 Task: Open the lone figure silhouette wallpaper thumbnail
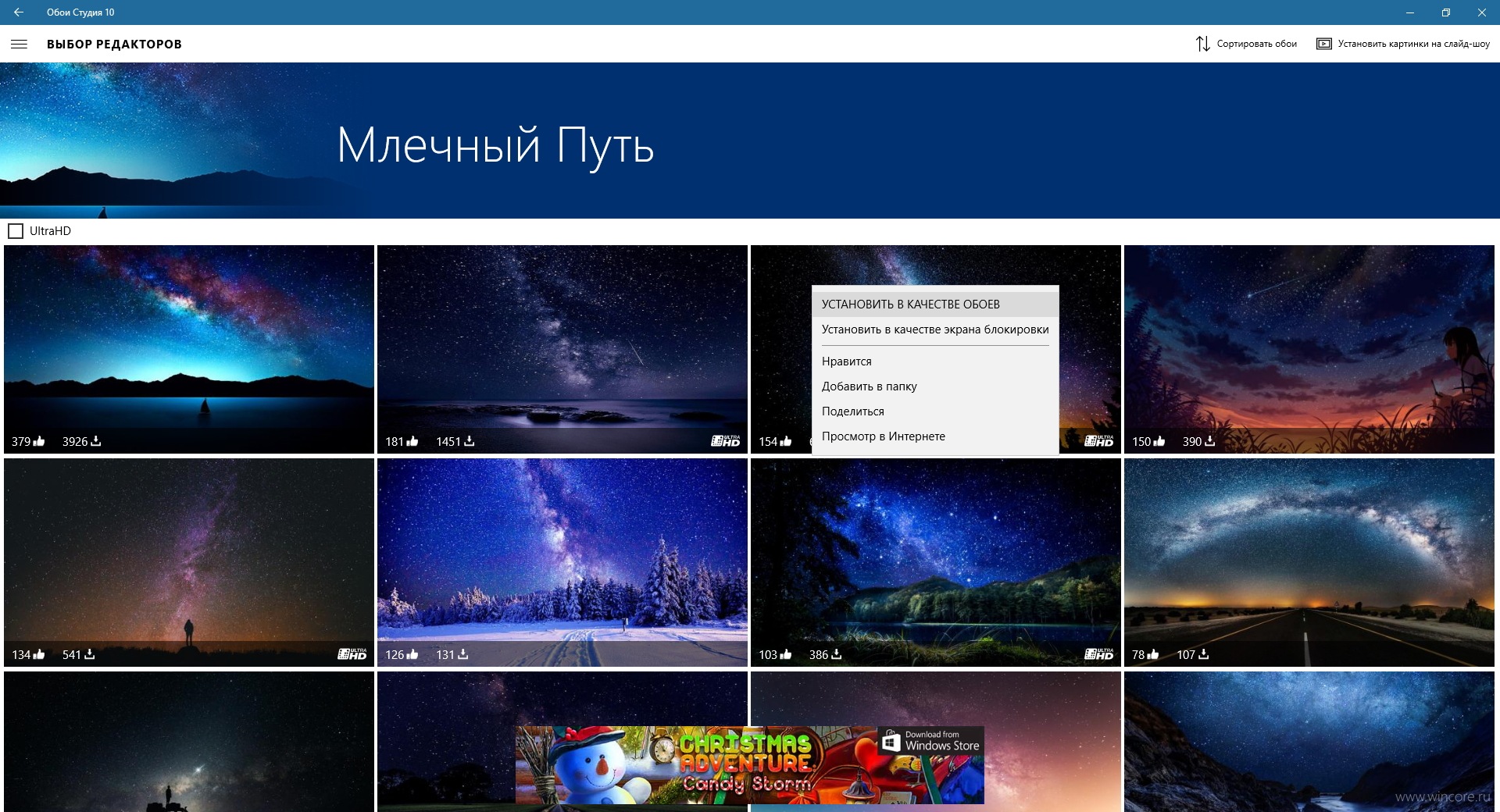(x=189, y=562)
